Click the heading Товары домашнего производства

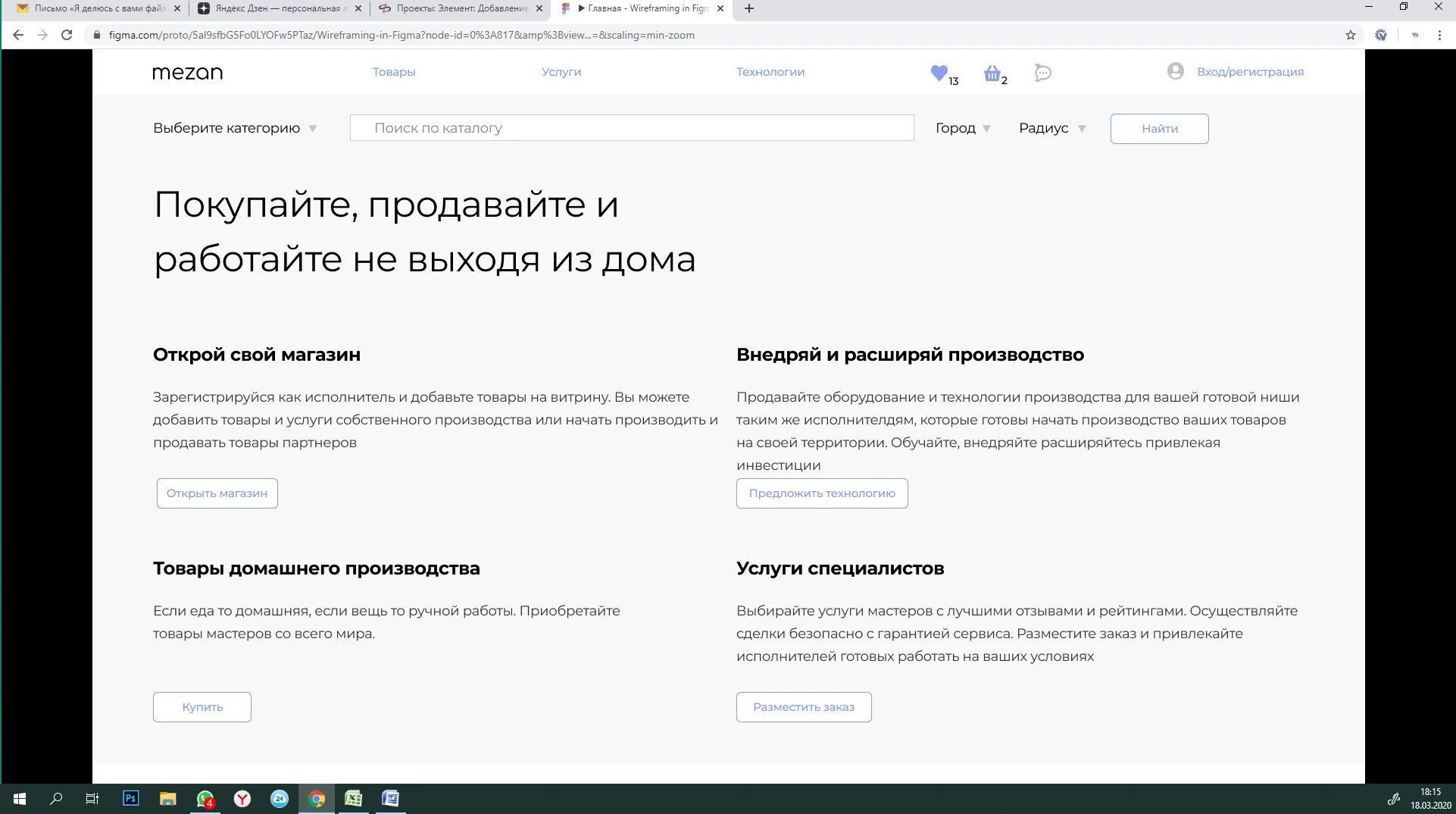click(317, 568)
